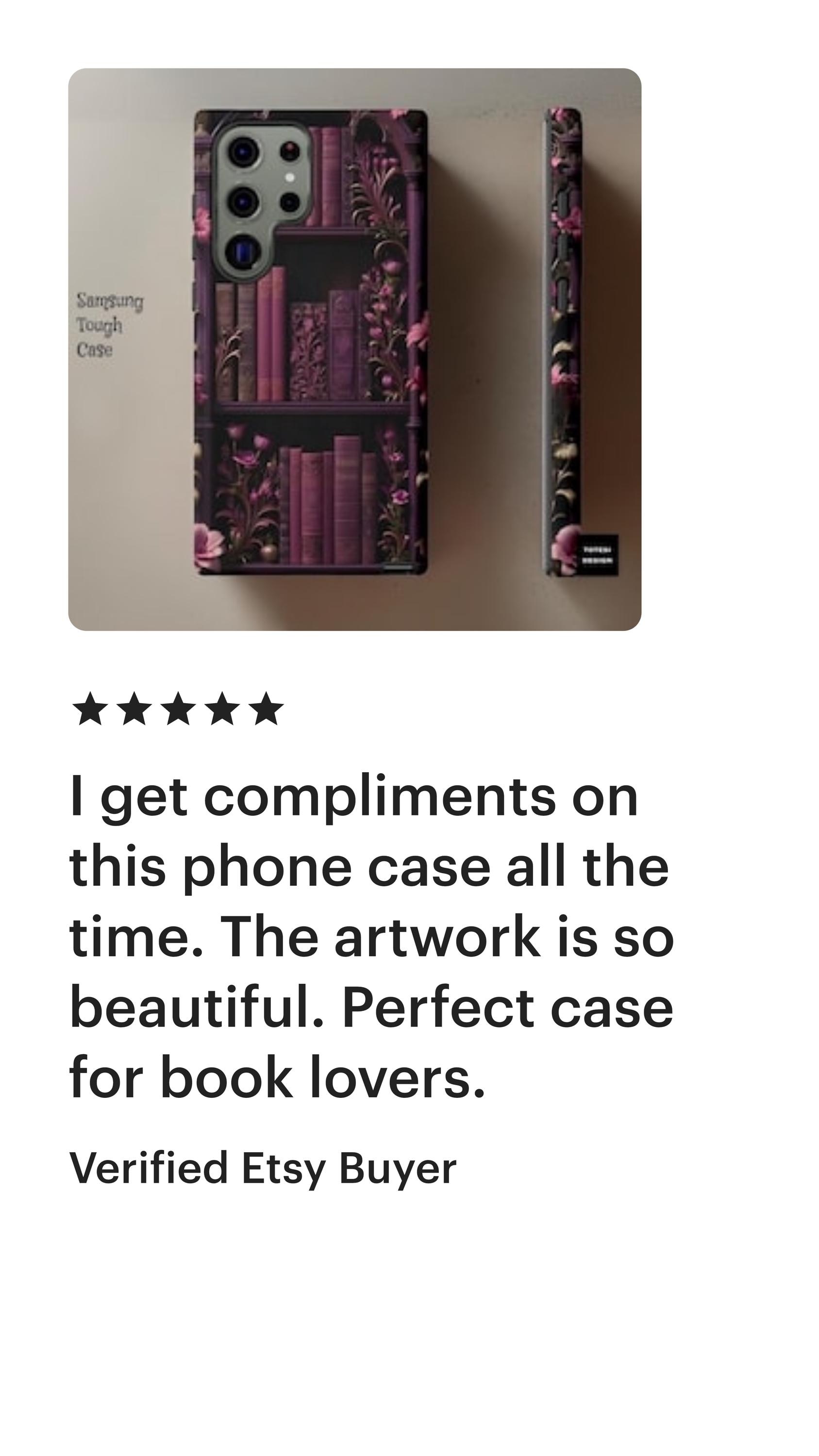Click the phone's bottom camera lens

[244, 251]
